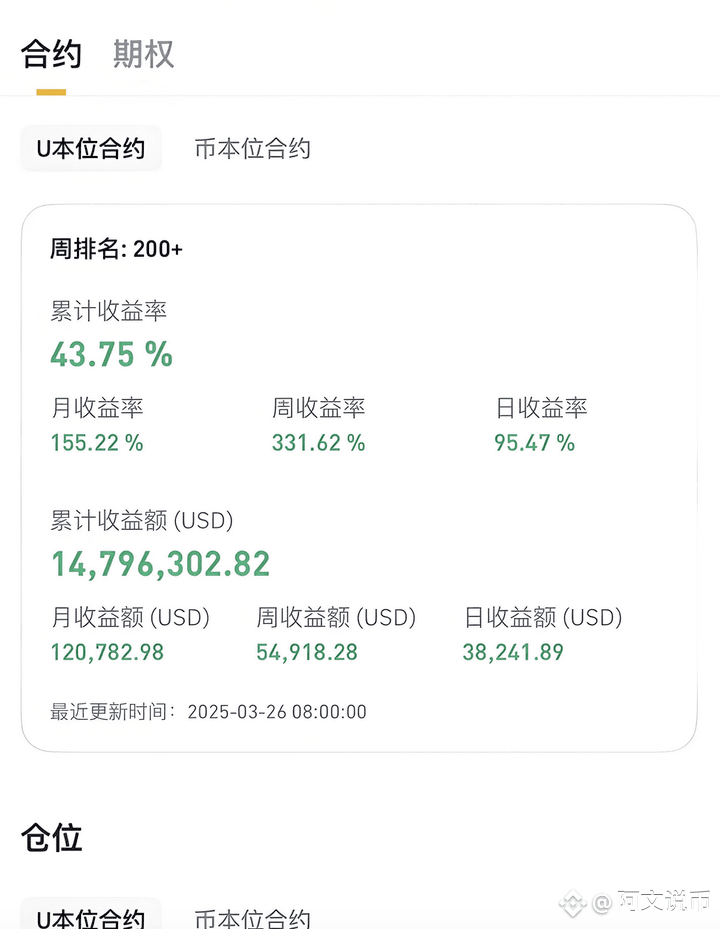Click the 14,796,302.82 cumulative profit amount
Screen dimensions: 720x929
point(161,564)
